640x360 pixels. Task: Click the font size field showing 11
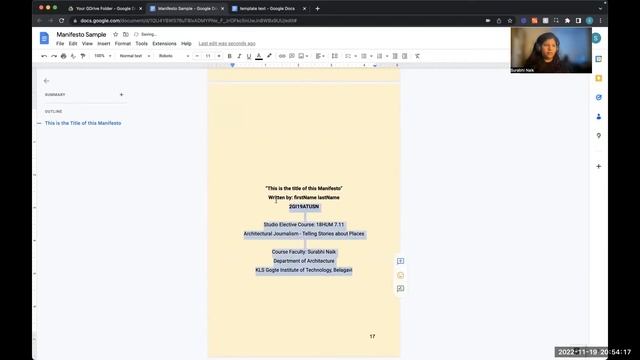[x=208, y=56]
